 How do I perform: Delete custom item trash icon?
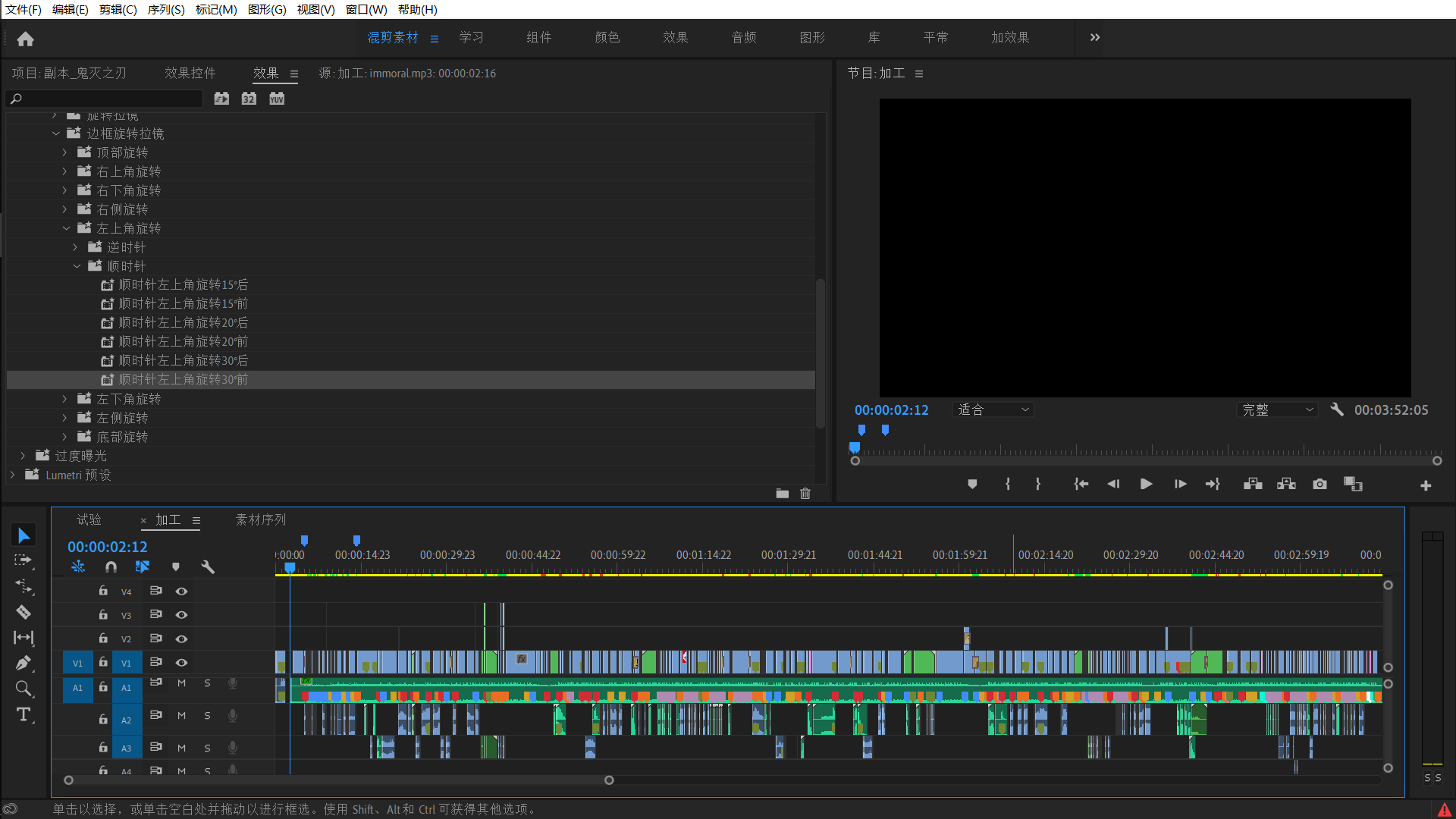805,494
